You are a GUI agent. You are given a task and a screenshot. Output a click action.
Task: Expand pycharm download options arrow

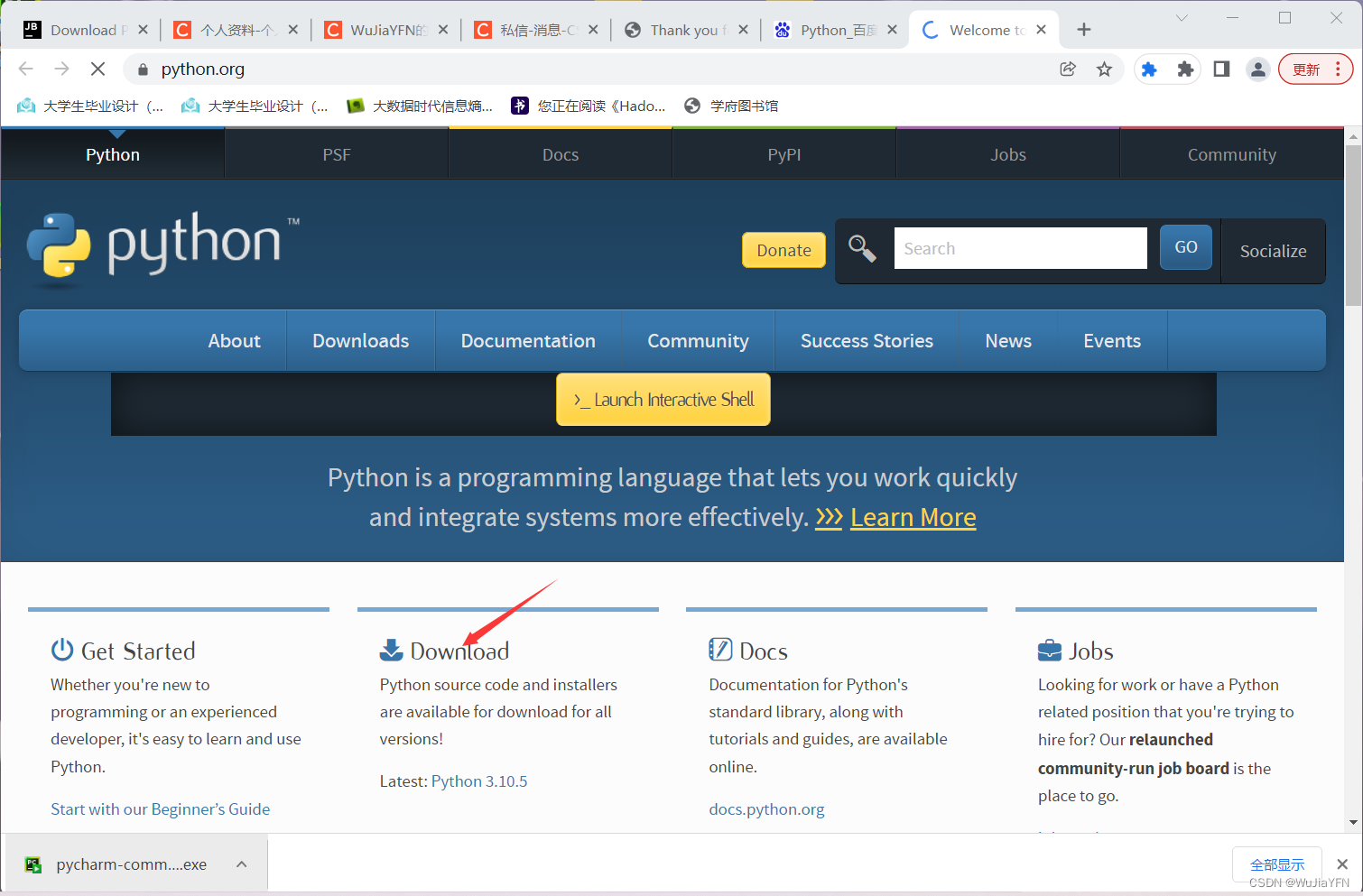coord(242,864)
